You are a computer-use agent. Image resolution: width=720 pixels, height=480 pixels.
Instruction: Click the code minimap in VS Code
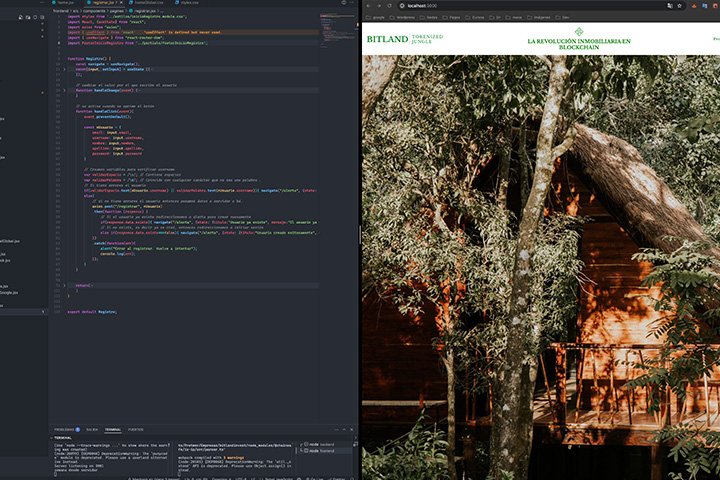coord(338,30)
